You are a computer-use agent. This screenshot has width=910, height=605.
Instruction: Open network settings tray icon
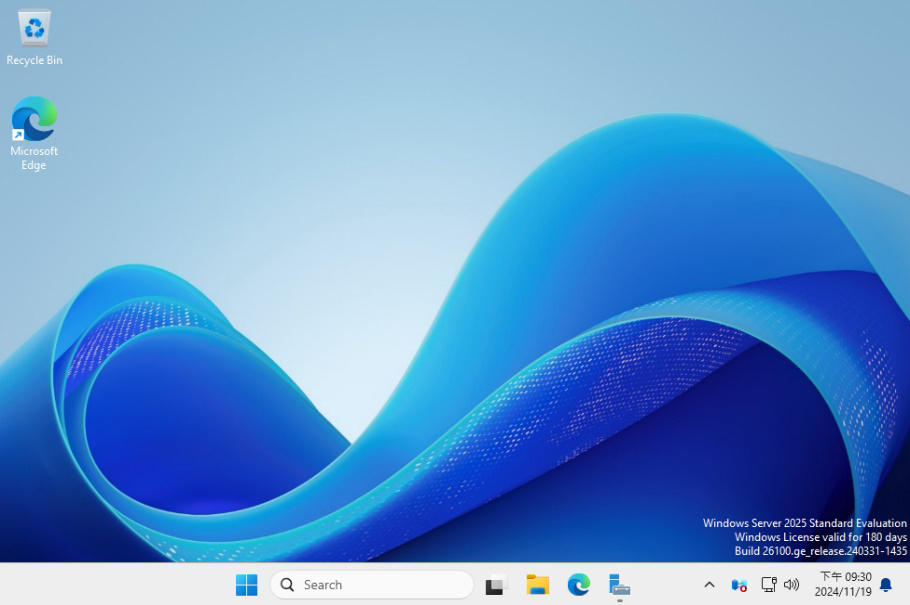click(769, 584)
